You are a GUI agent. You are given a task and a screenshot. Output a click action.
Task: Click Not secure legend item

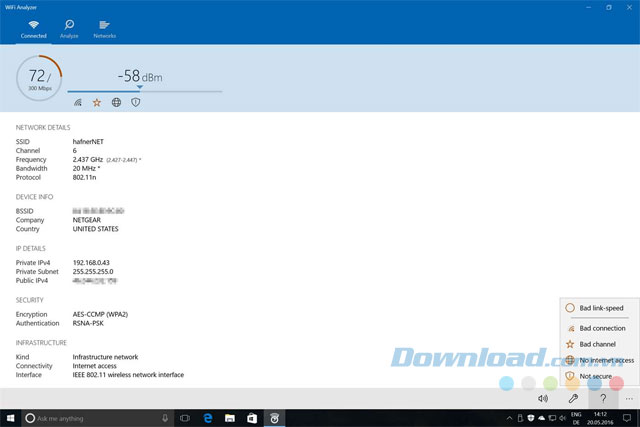coord(598,376)
